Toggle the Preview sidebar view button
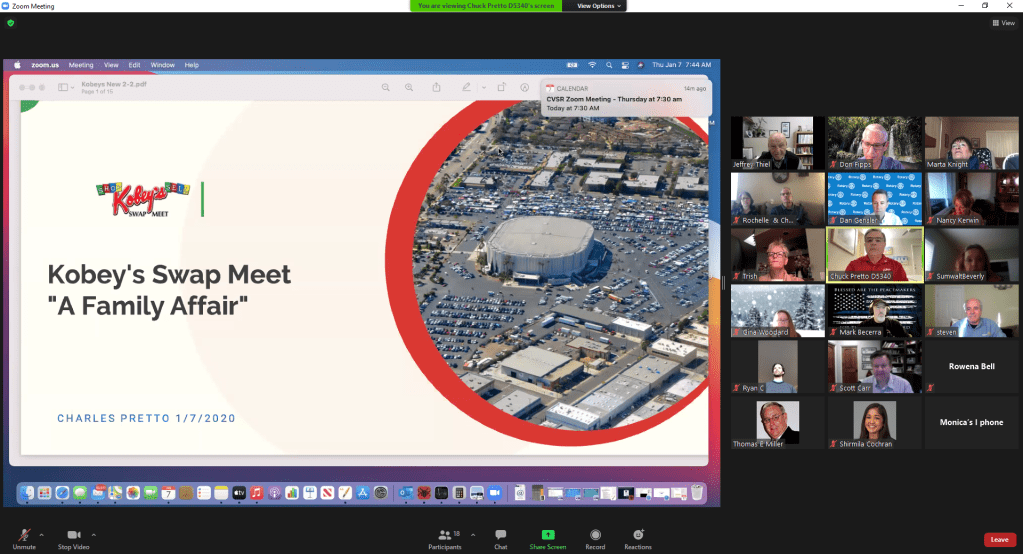1023x554 pixels. pos(63,87)
